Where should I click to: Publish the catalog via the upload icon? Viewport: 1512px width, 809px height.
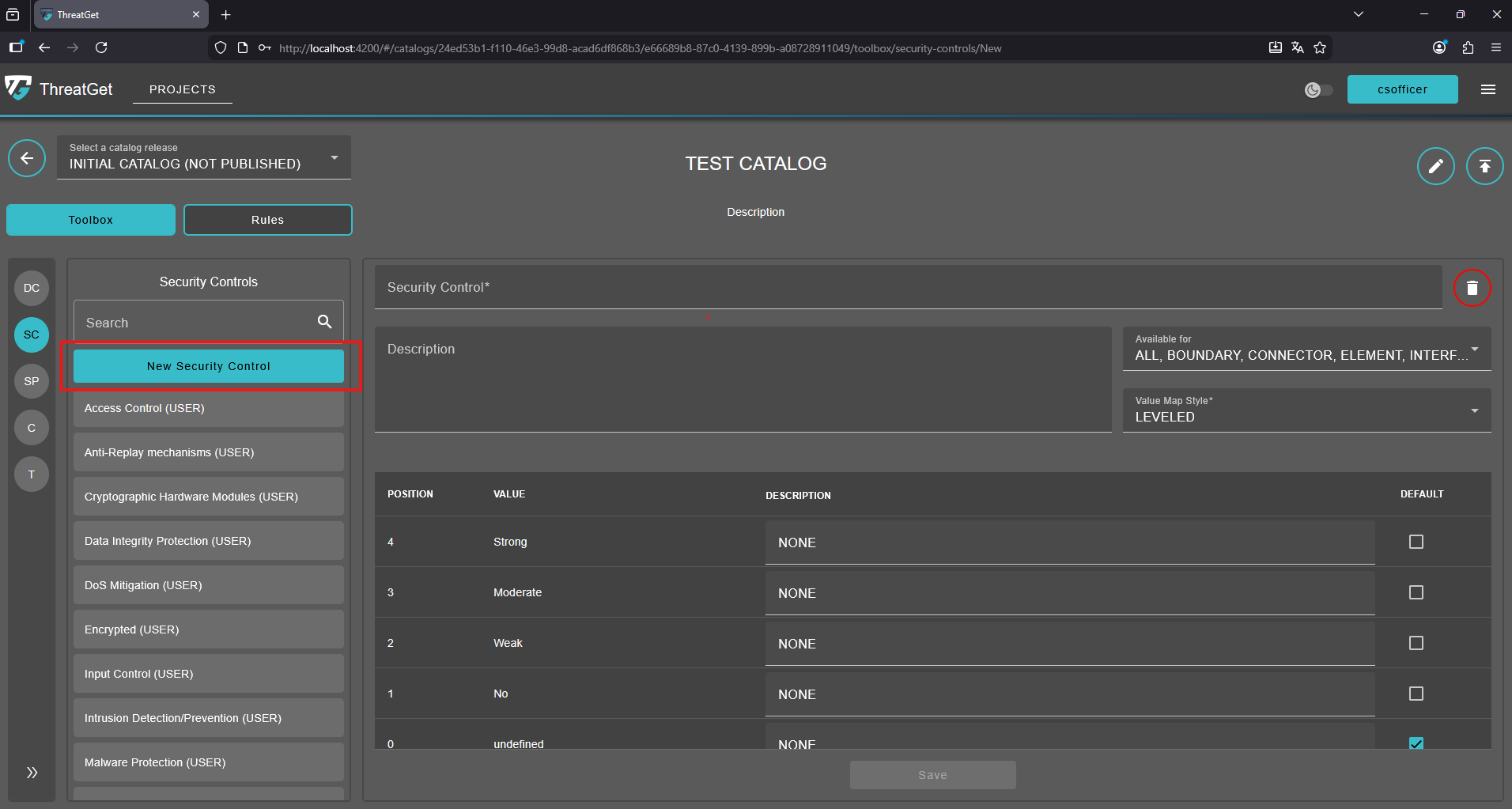click(1484, 165)
